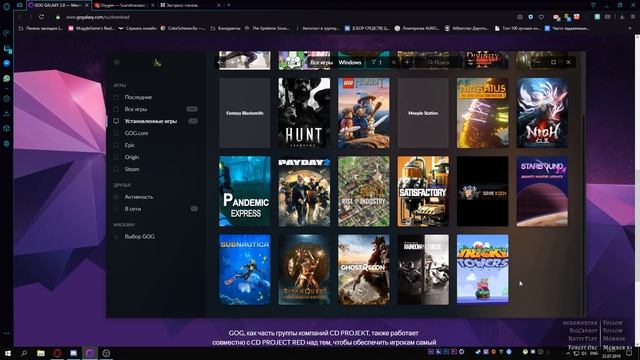Open Слушать онлайн bookmark
Screen dimensions: 640x360
pos(138,28)
